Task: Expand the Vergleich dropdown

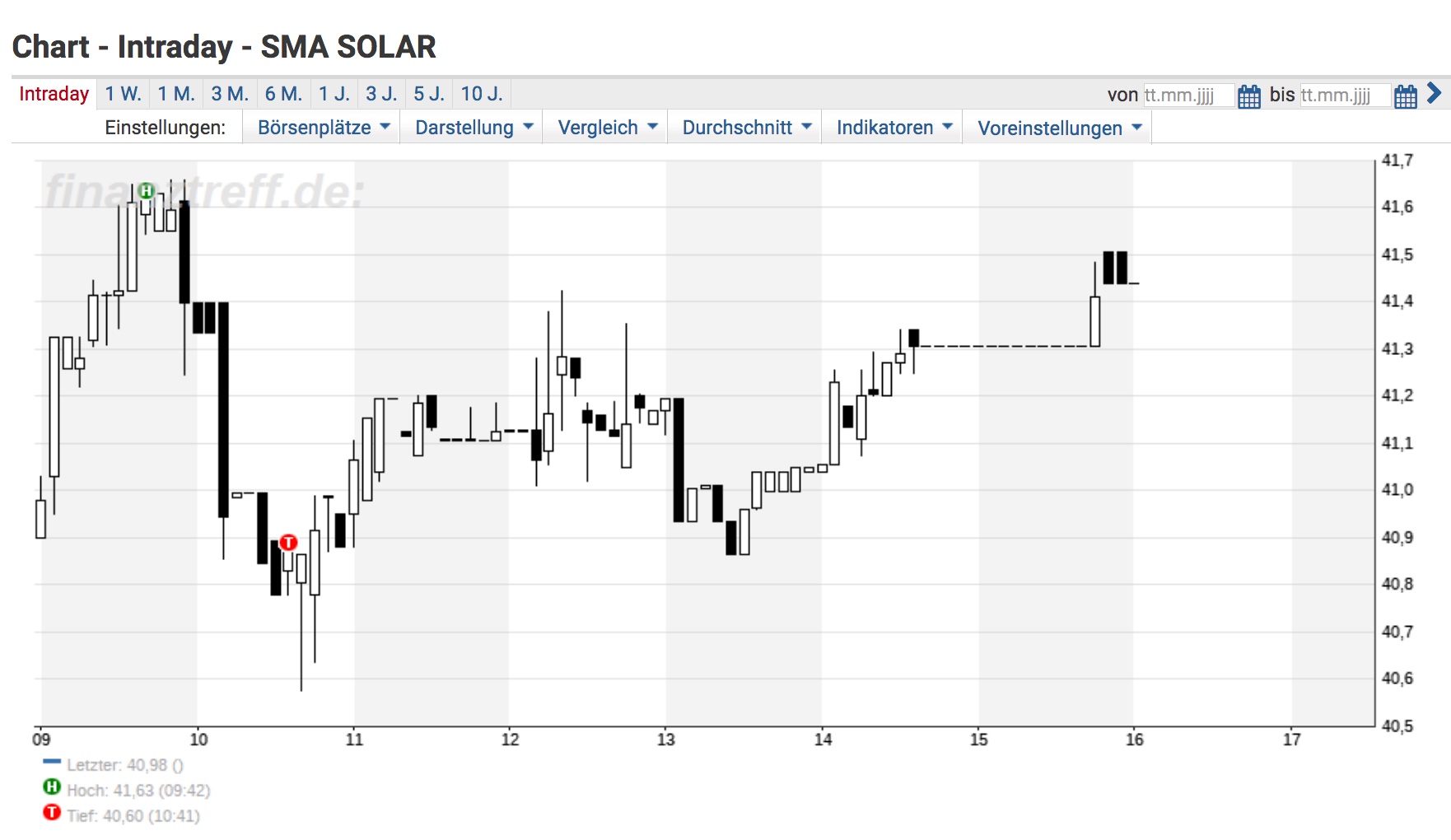Action: [604, 127]
